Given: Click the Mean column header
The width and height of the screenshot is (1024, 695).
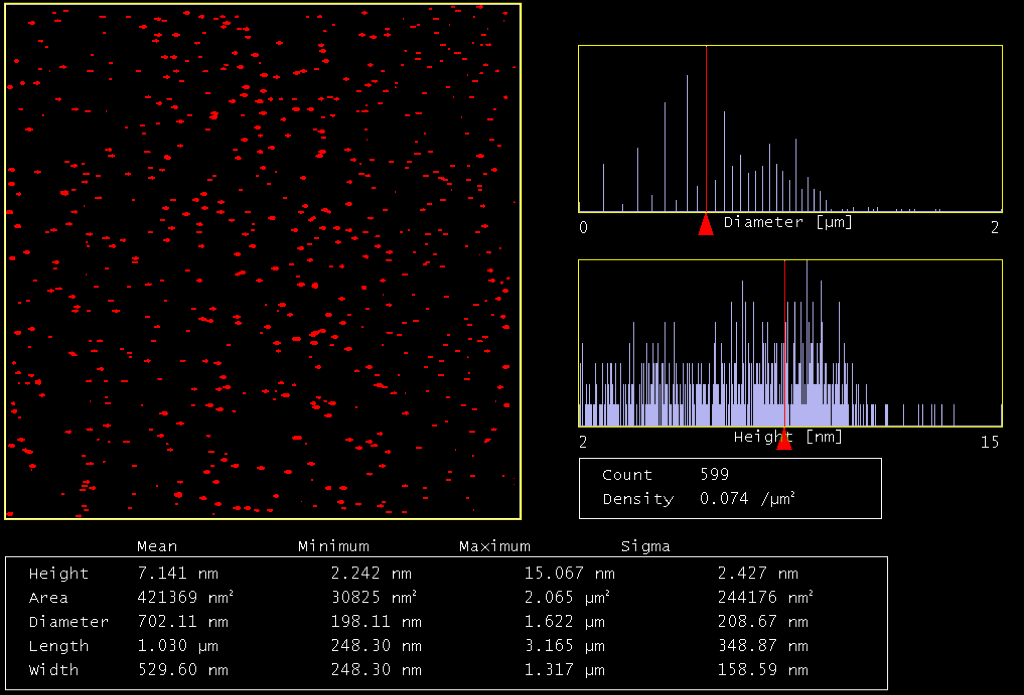Looking at the screenshot, I should tap(157, 546).
